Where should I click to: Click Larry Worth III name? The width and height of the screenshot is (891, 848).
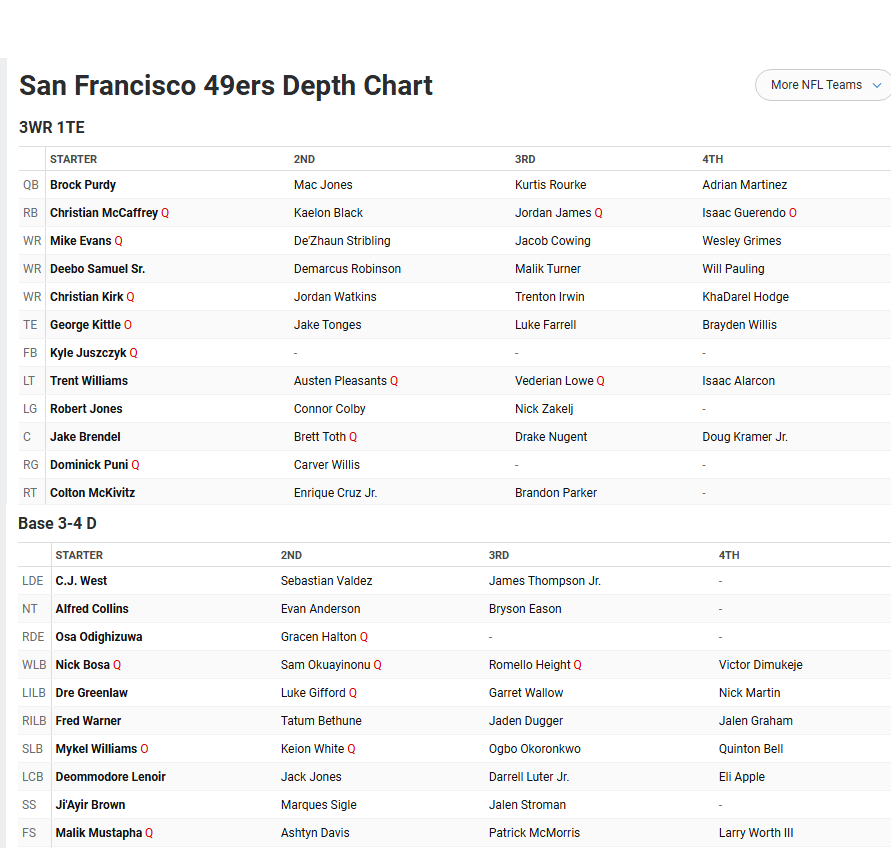pyautogui.click(x=756, y=833)
